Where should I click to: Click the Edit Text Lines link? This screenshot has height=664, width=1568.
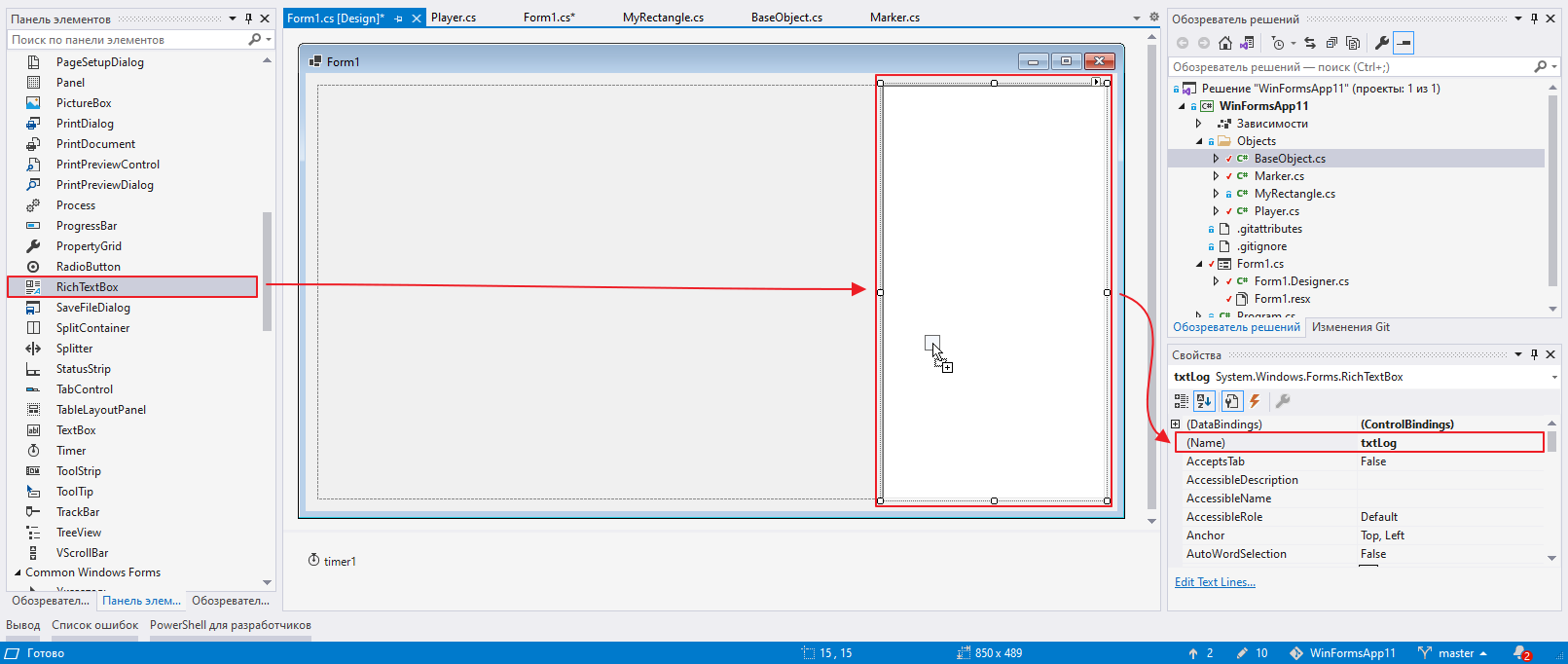tap(1215, 582)
